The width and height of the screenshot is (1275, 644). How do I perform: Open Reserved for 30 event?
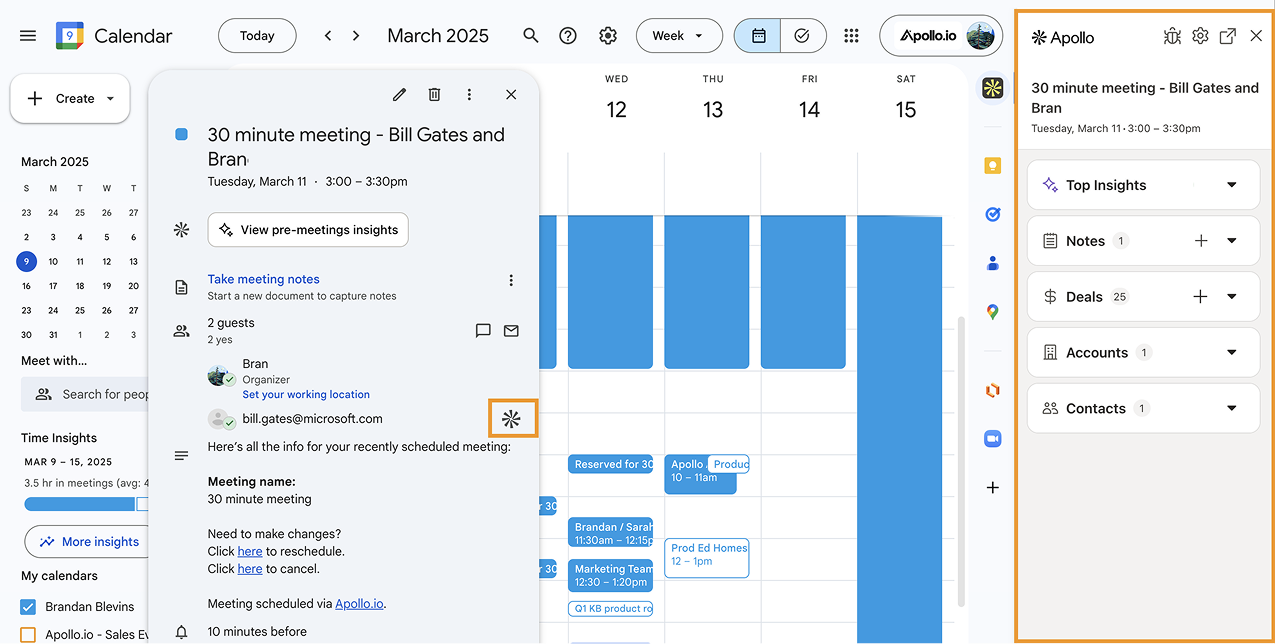(610, 464)
